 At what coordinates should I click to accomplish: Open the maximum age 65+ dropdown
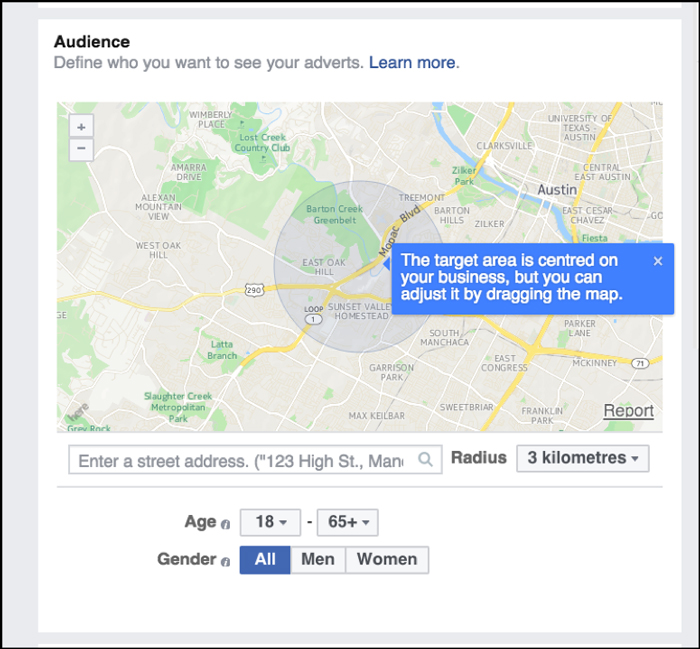(347, 522)
